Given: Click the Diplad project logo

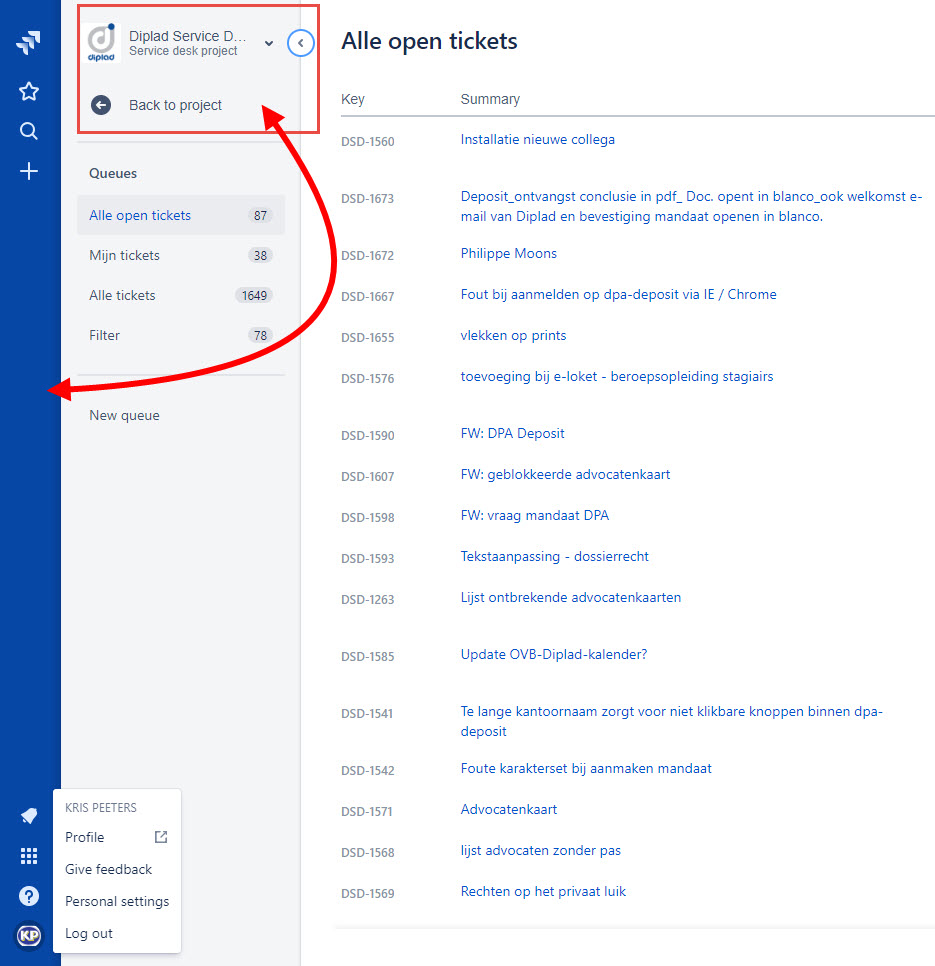Looking at the screenshot, I should [102, 43].
